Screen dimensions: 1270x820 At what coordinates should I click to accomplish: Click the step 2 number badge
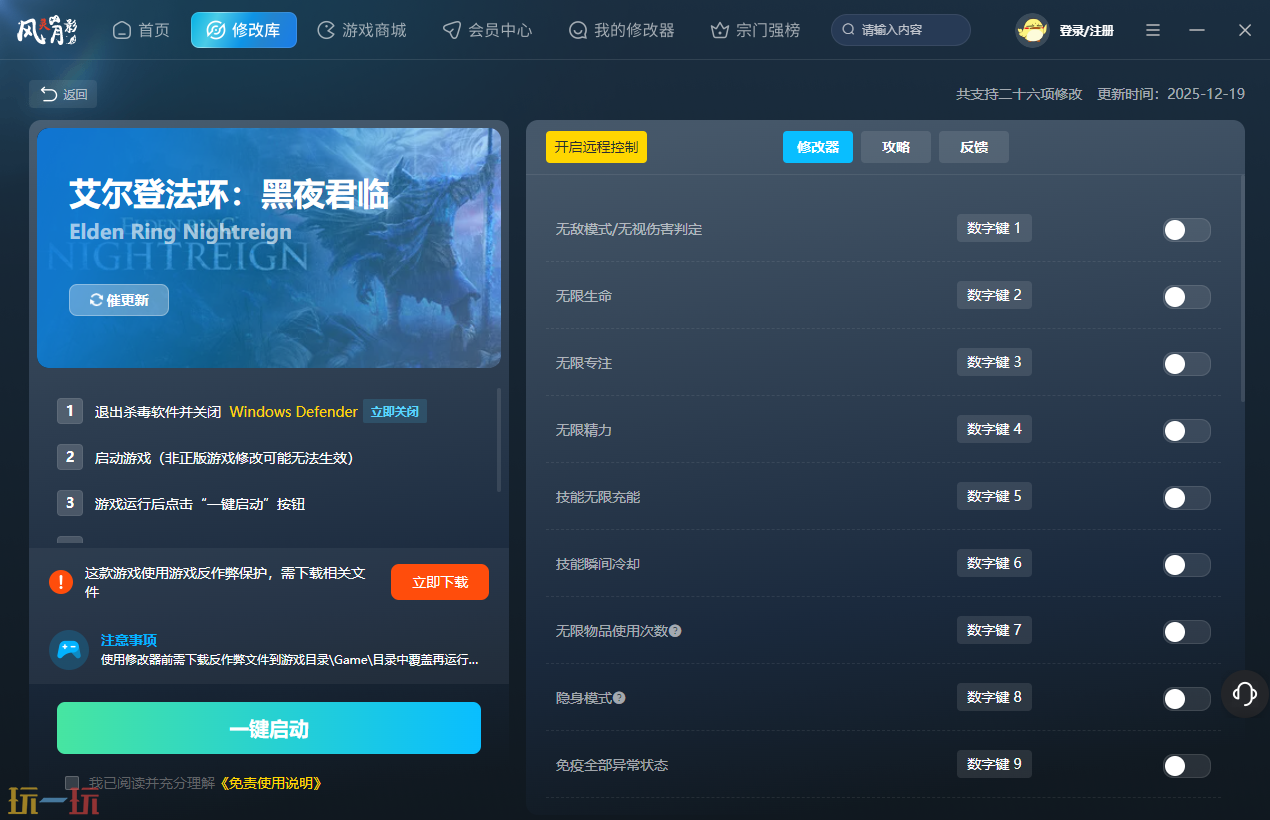pos(70,457)
